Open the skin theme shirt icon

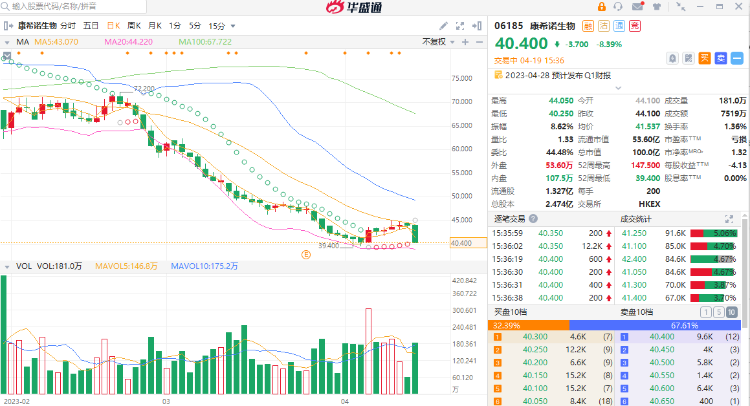657,7
